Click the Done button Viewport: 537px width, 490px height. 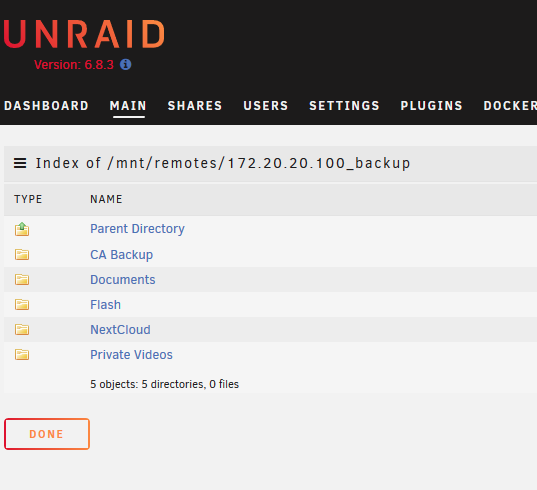click(47, 434)
